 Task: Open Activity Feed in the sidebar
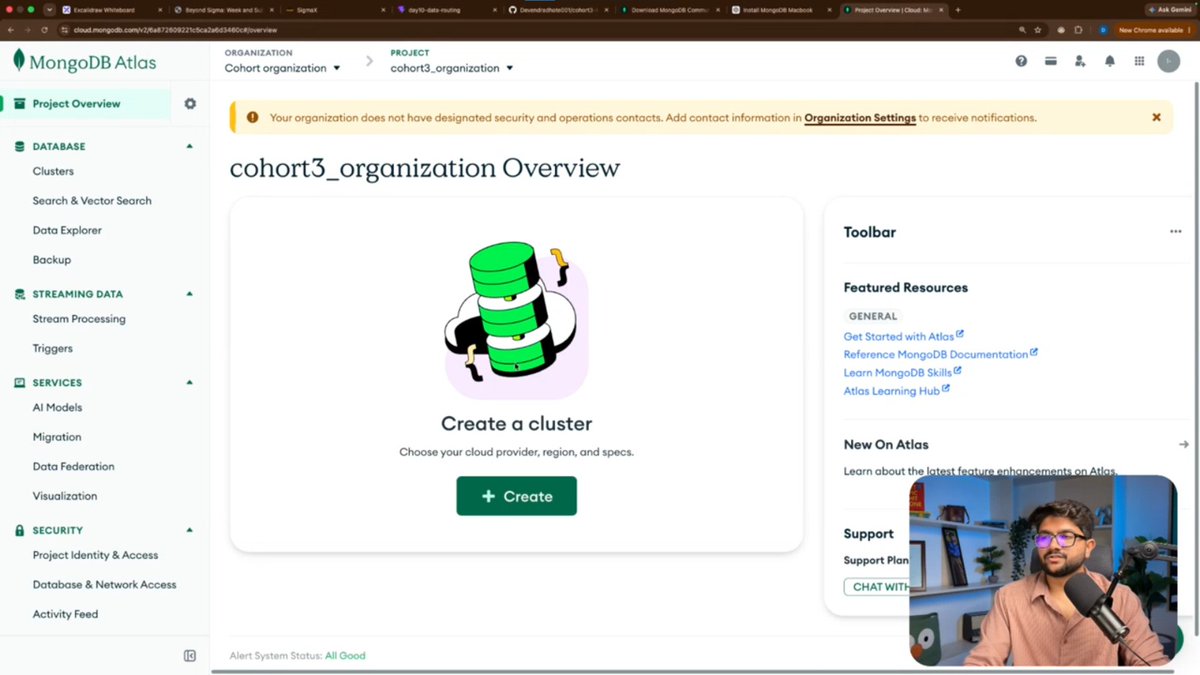(x=65, y=614)
